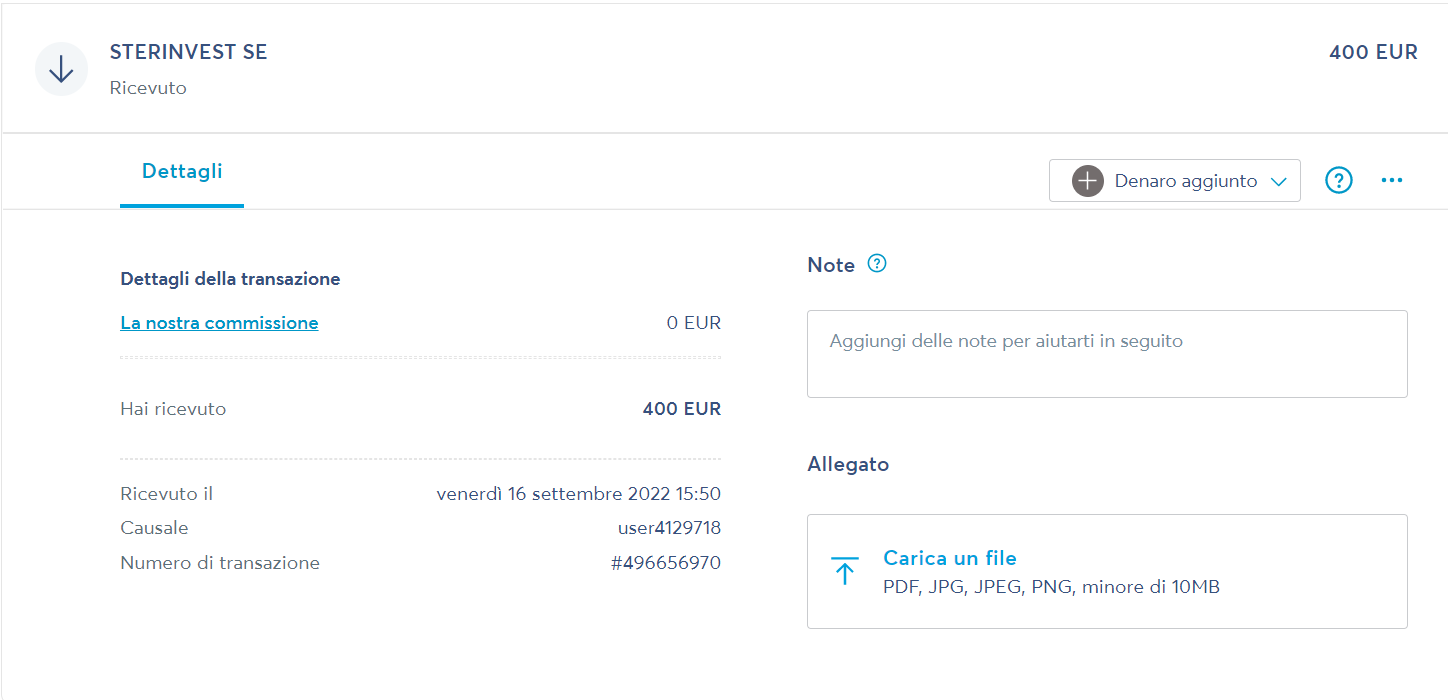Image resolution: width=1448 pixels, height=700 pixels.
Task: Click the Carica un file link
Action: 949,558
